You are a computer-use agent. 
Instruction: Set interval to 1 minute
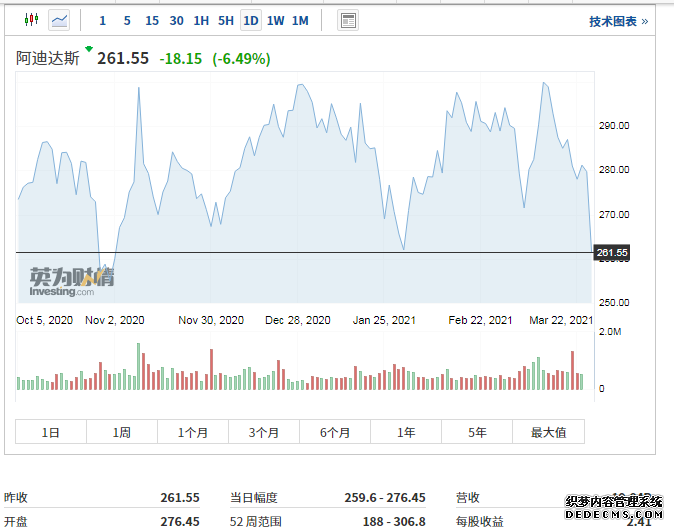(x=102, y=21)
